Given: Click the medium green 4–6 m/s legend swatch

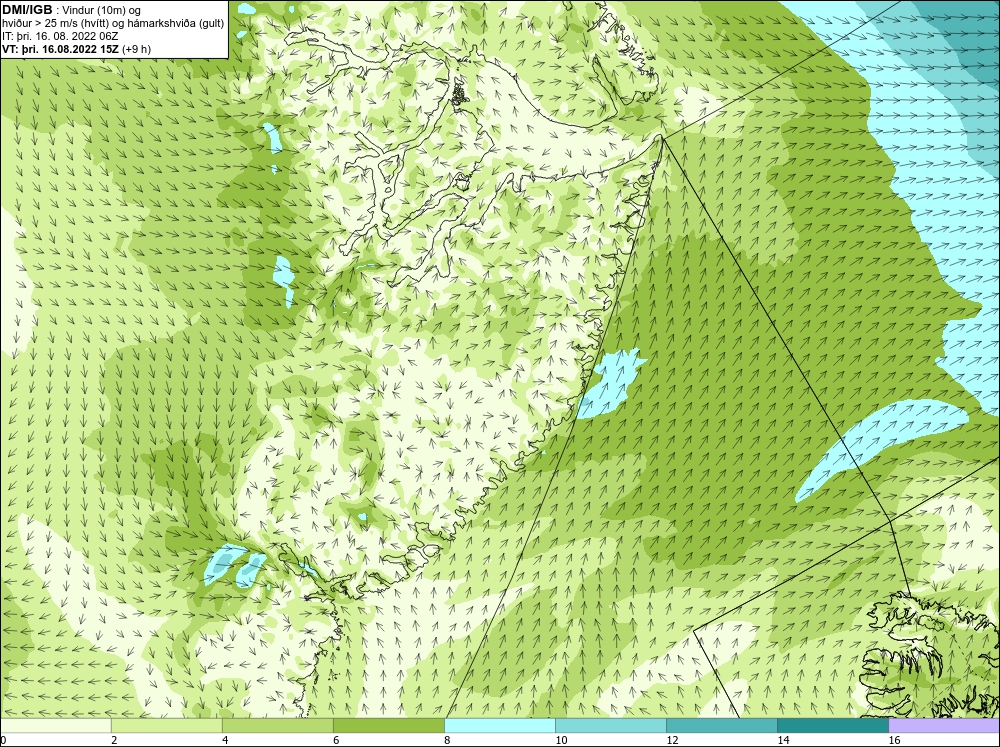Looking at the screenshot, I should [278, 726].
